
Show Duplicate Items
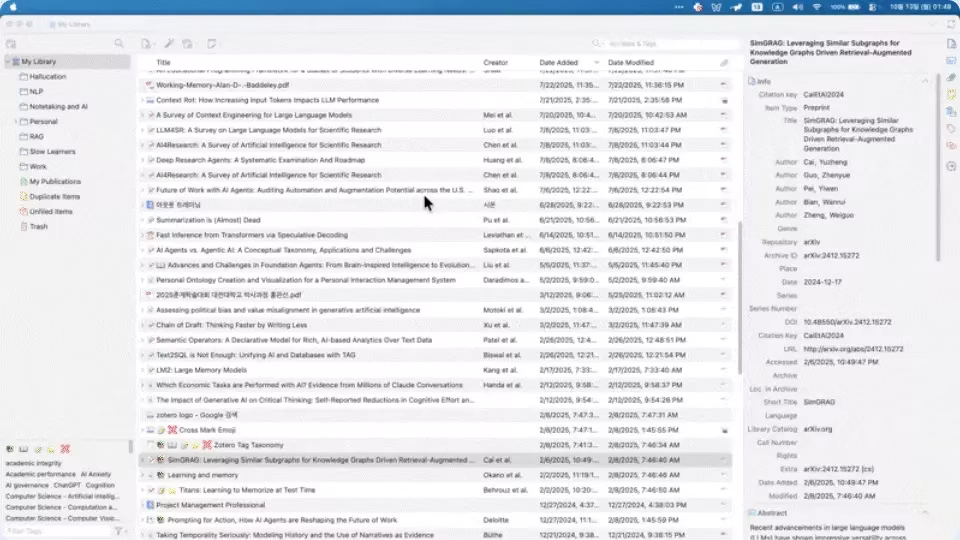(69, 197)
